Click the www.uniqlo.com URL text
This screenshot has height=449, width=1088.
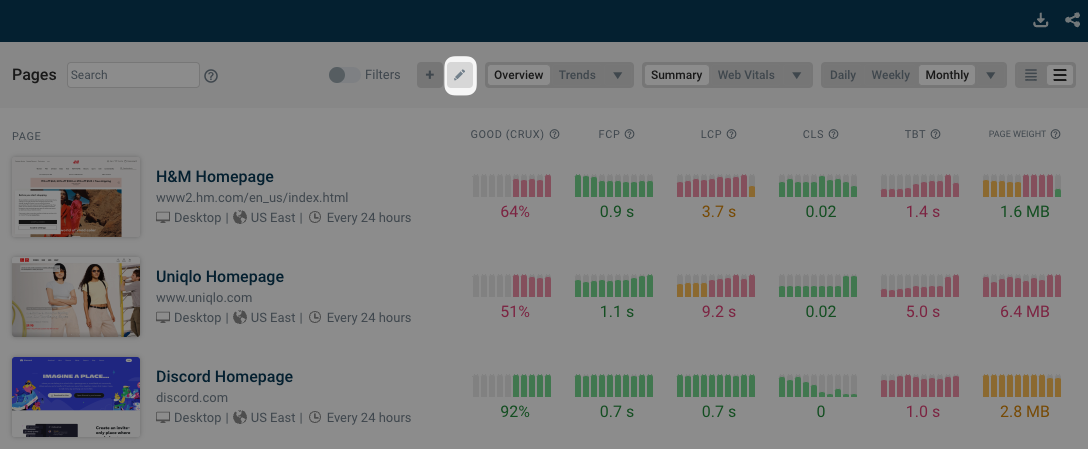(204, 298)
